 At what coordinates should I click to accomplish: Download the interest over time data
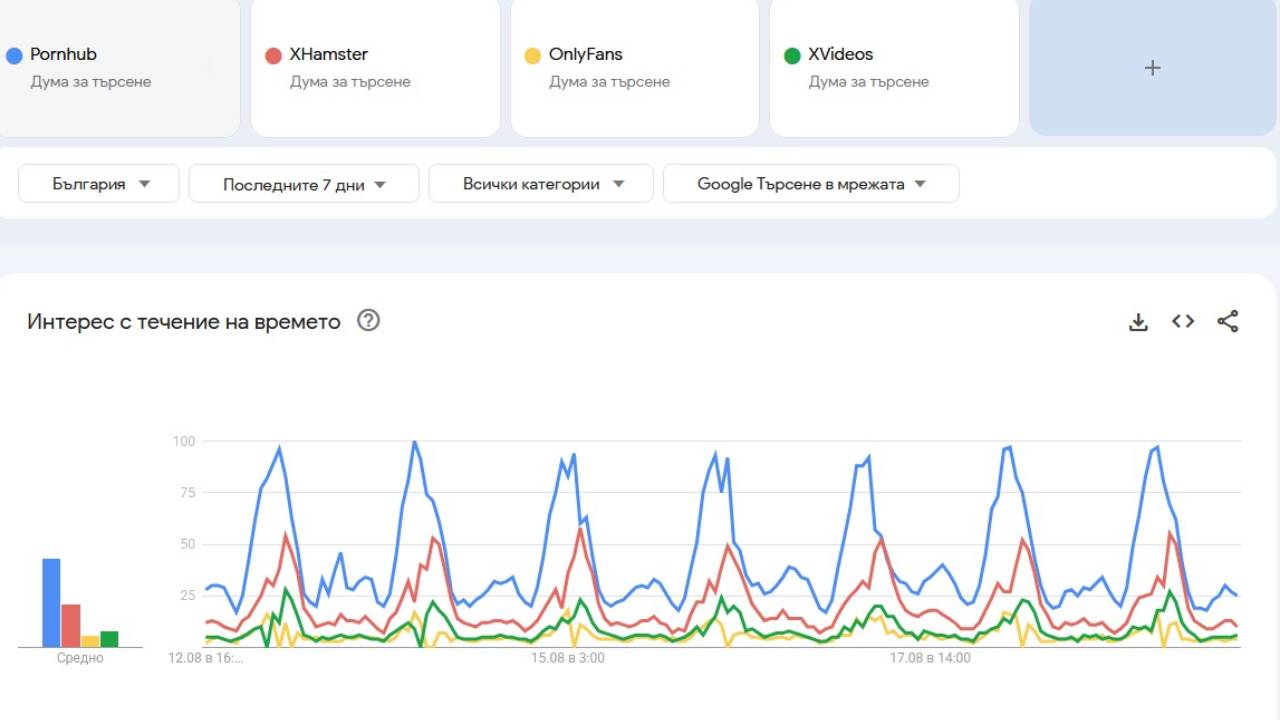tap(1138, 321)
